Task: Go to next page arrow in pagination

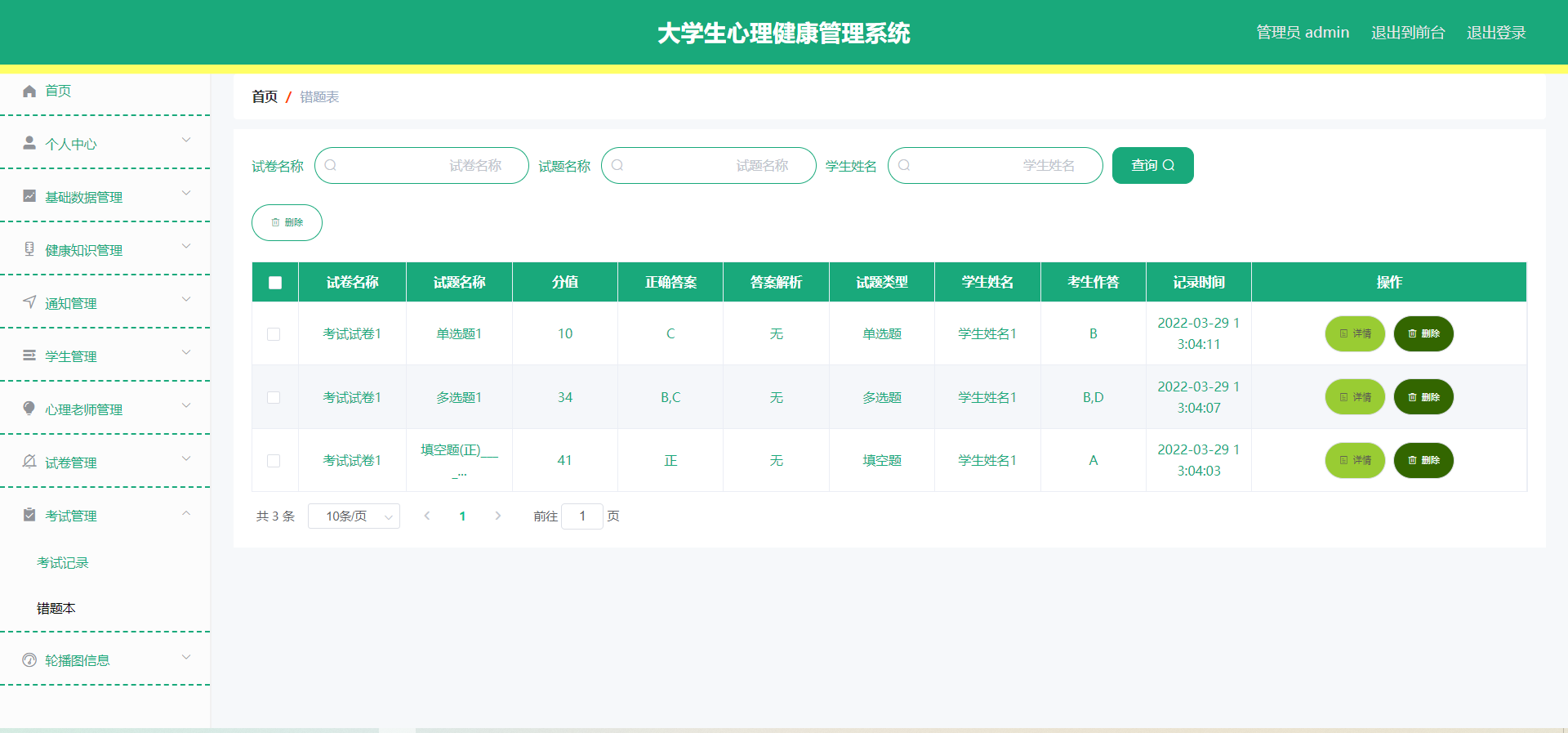Action: 498,516
